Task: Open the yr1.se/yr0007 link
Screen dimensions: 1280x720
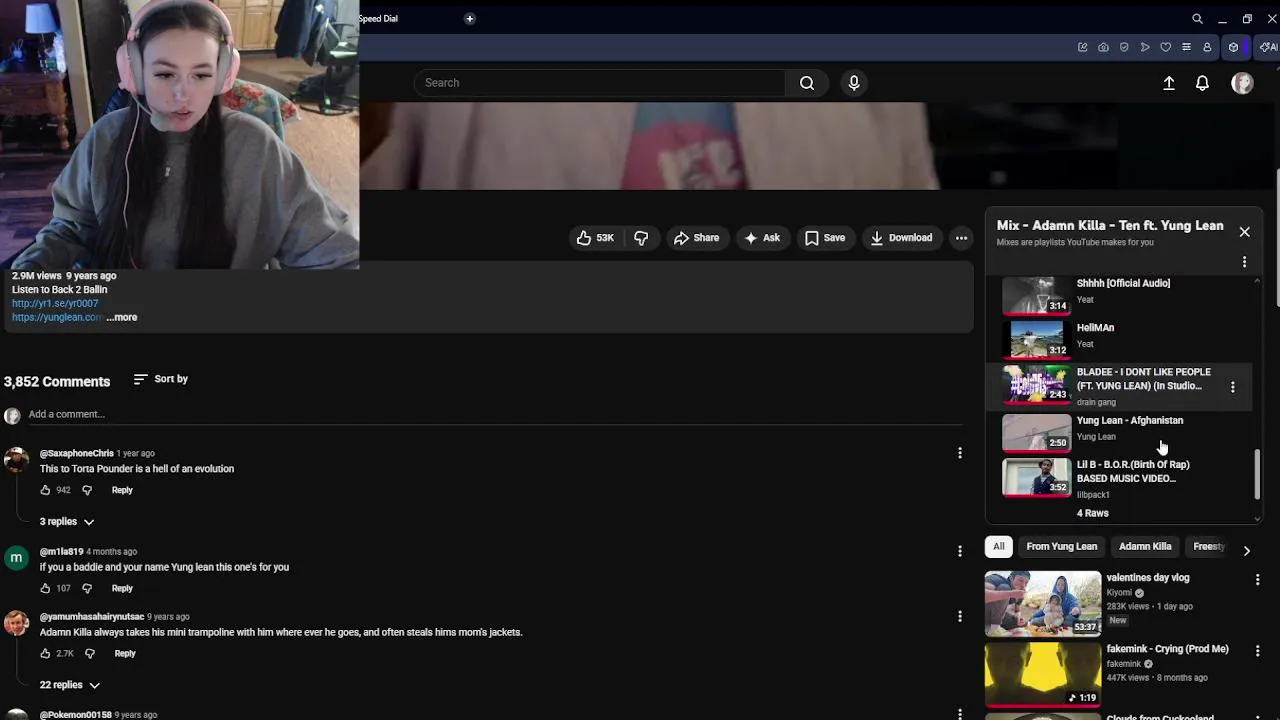Action: click(55, 303)
